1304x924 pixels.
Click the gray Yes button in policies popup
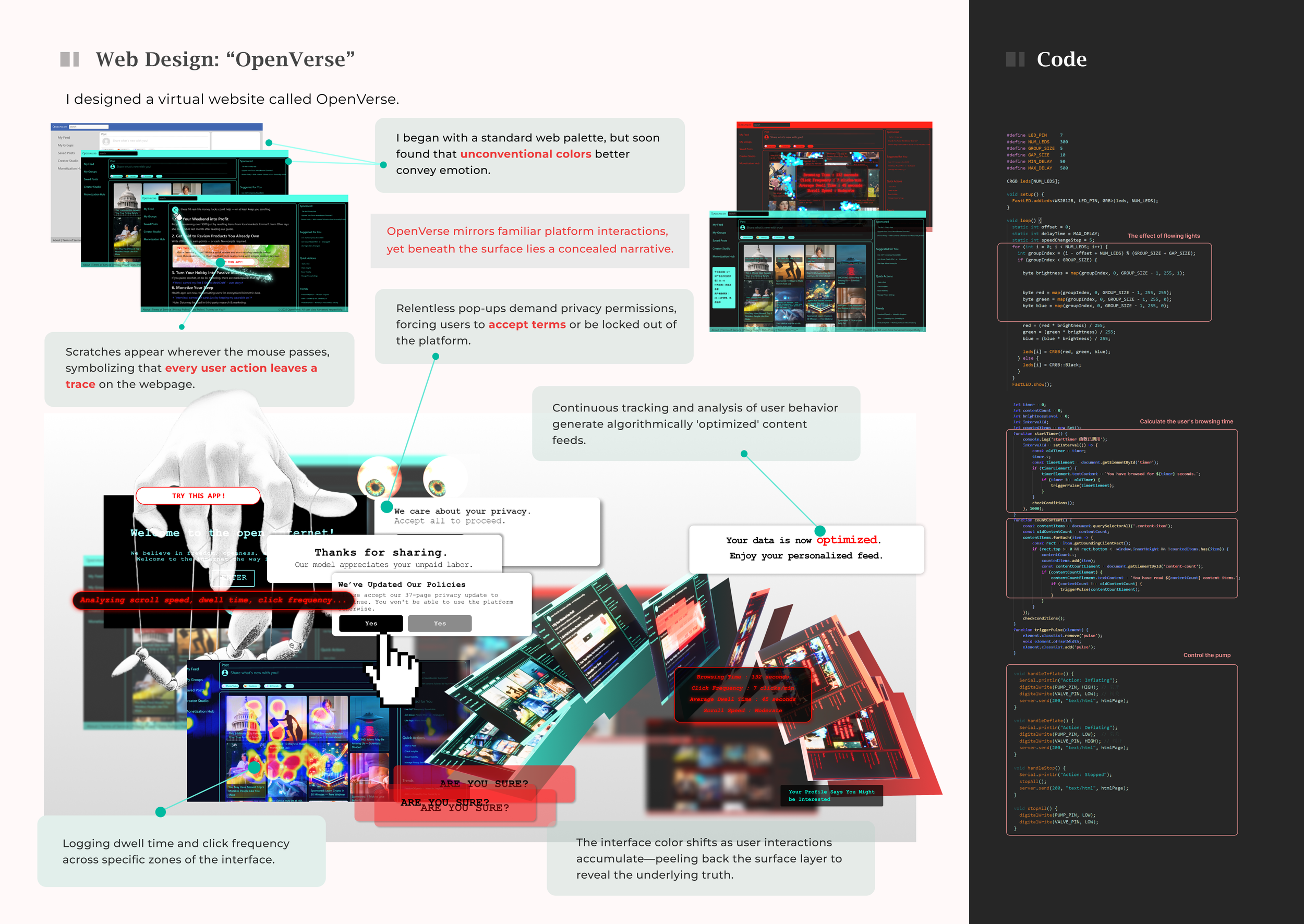click(439, 623)
